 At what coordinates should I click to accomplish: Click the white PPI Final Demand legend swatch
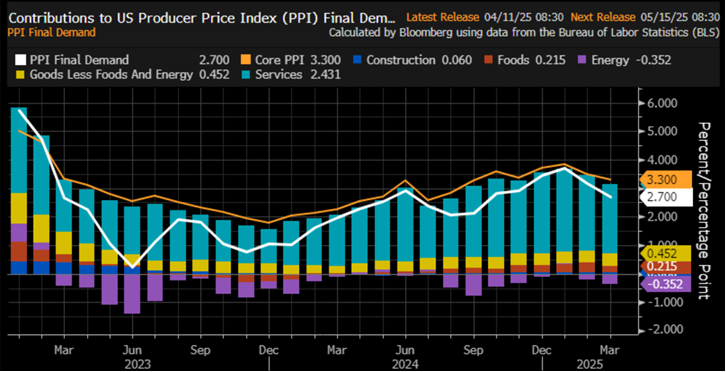point(20,60)
